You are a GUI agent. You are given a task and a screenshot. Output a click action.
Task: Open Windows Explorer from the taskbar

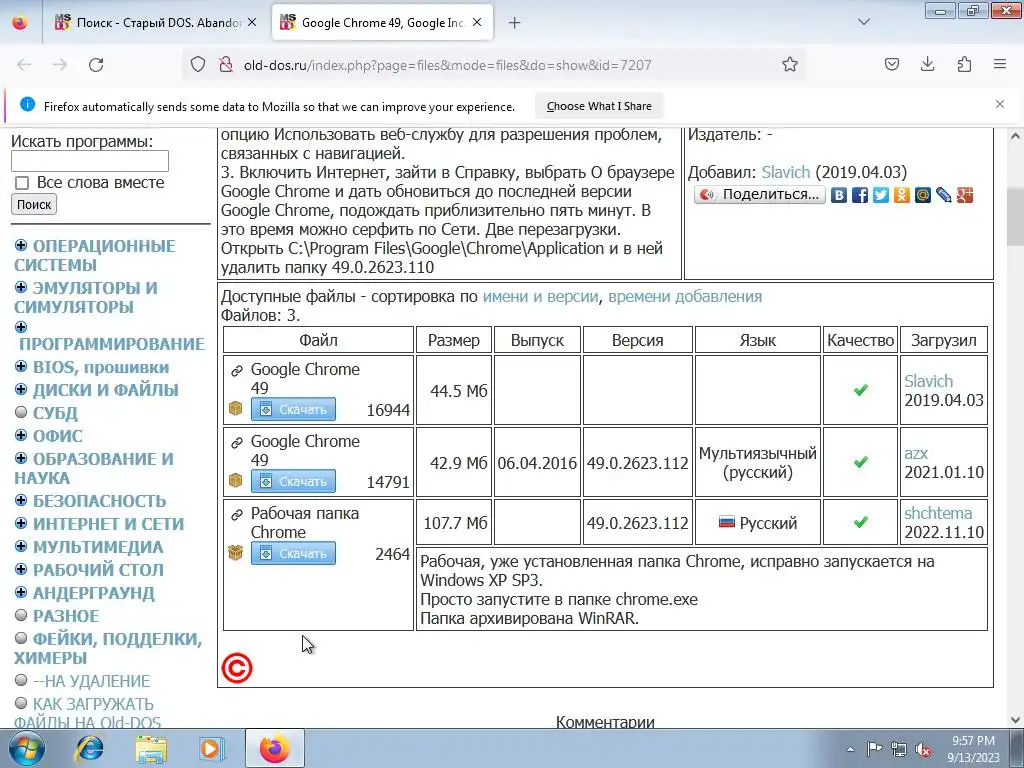point(151,748)
